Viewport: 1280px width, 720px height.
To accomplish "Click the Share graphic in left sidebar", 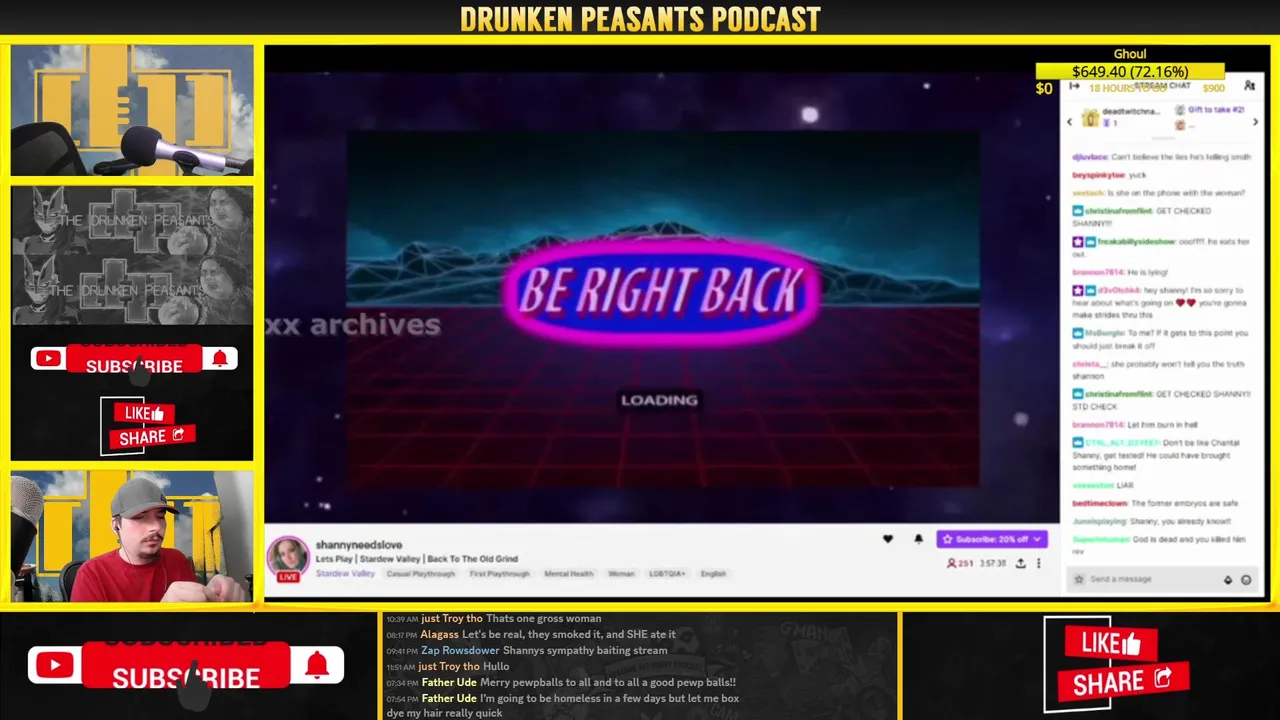I will [x=151, y=436].
